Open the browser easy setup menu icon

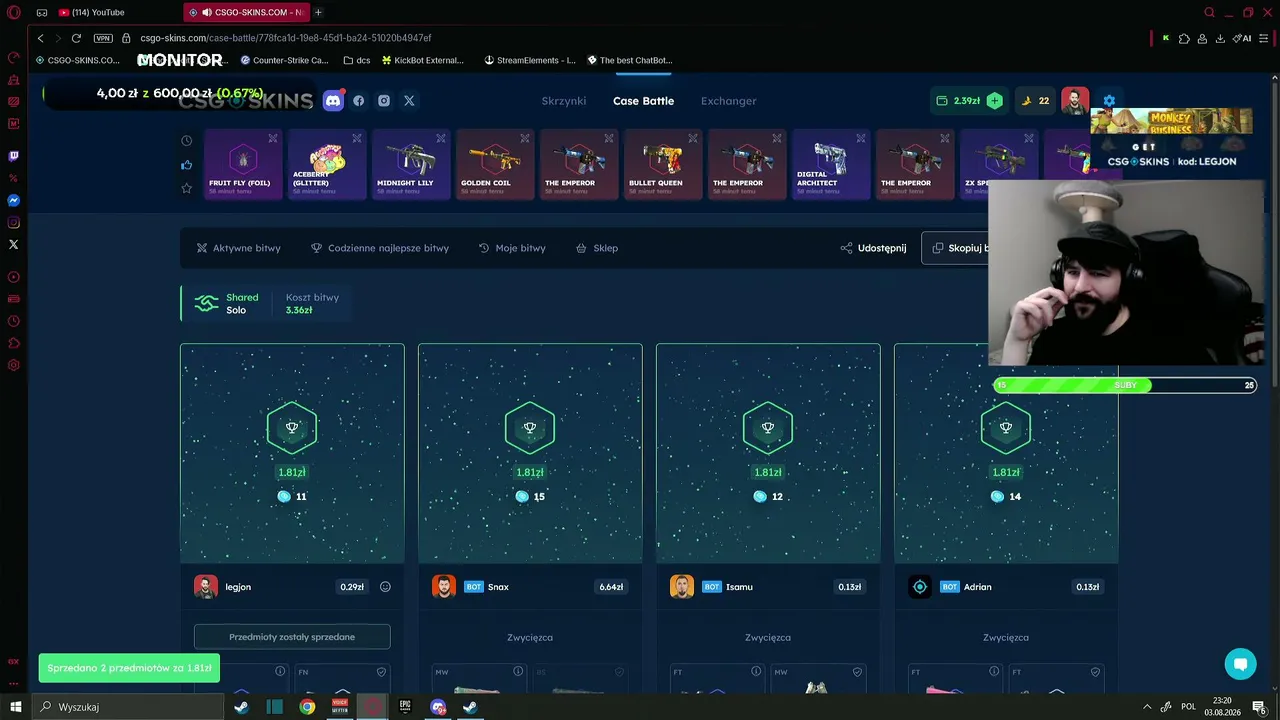point(1263,38)
